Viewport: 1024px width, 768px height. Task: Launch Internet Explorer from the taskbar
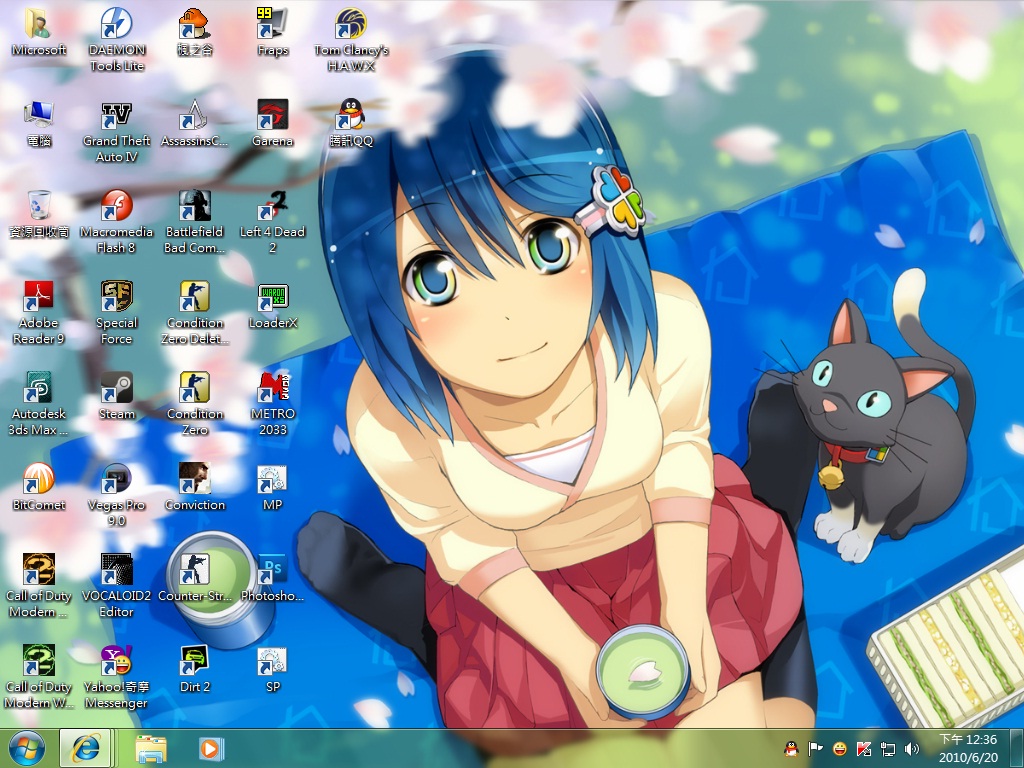click(x=86, y=748)
